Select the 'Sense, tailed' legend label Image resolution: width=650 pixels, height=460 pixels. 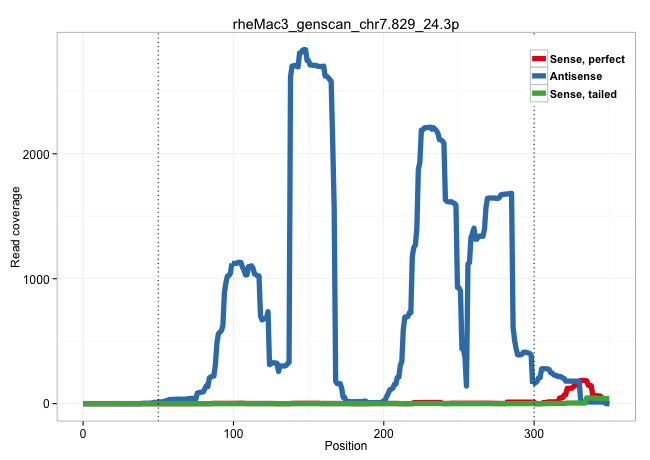[583, 94]
